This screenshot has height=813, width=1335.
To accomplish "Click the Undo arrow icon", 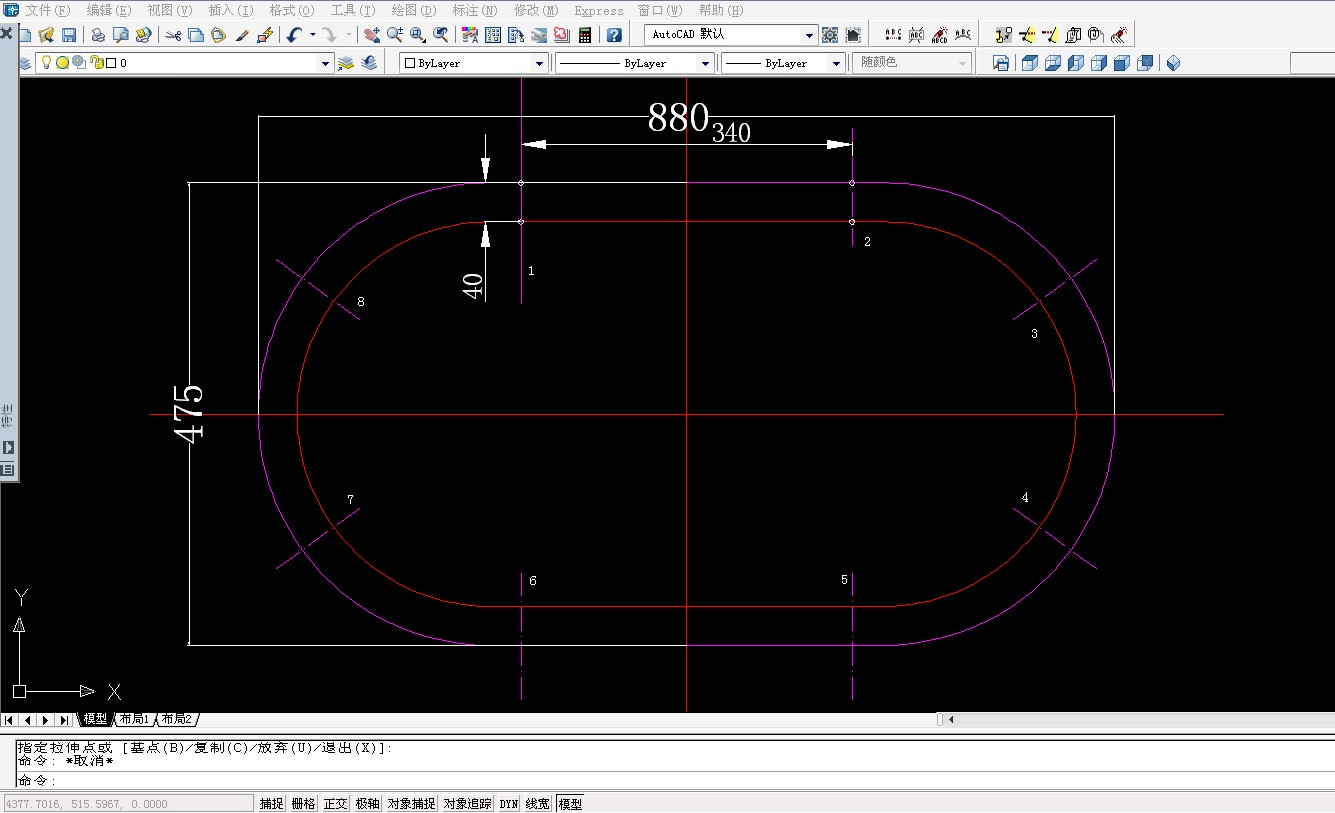I will [293, 35].
